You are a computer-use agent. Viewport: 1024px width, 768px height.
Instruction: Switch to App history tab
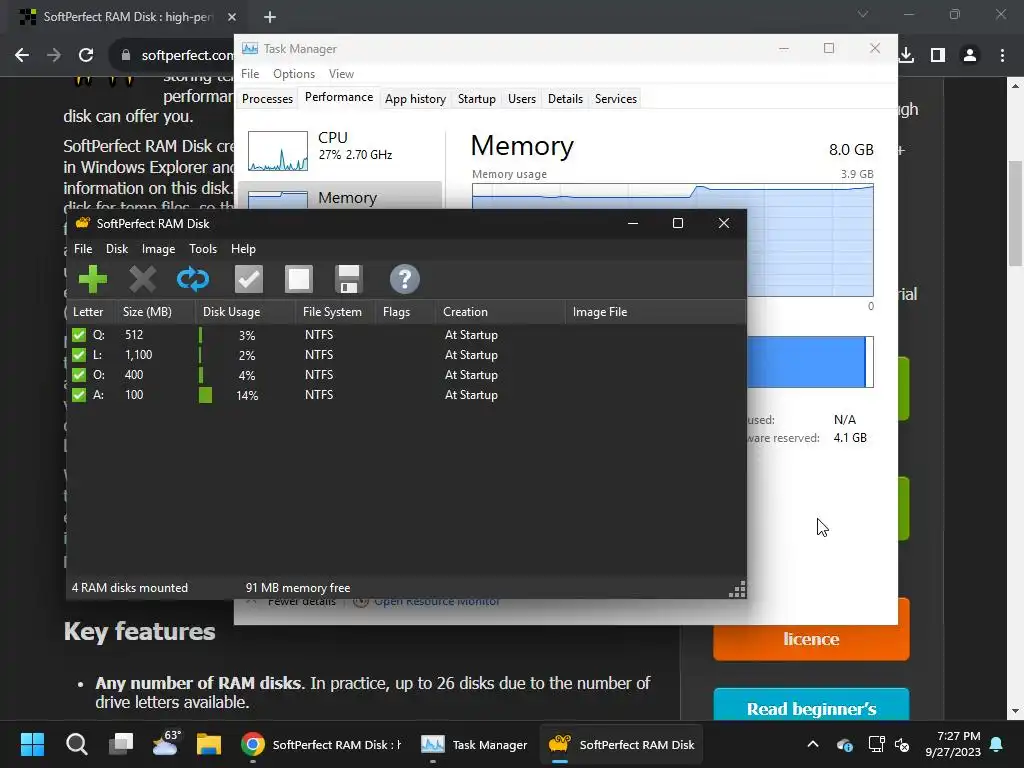coord(415,99)
